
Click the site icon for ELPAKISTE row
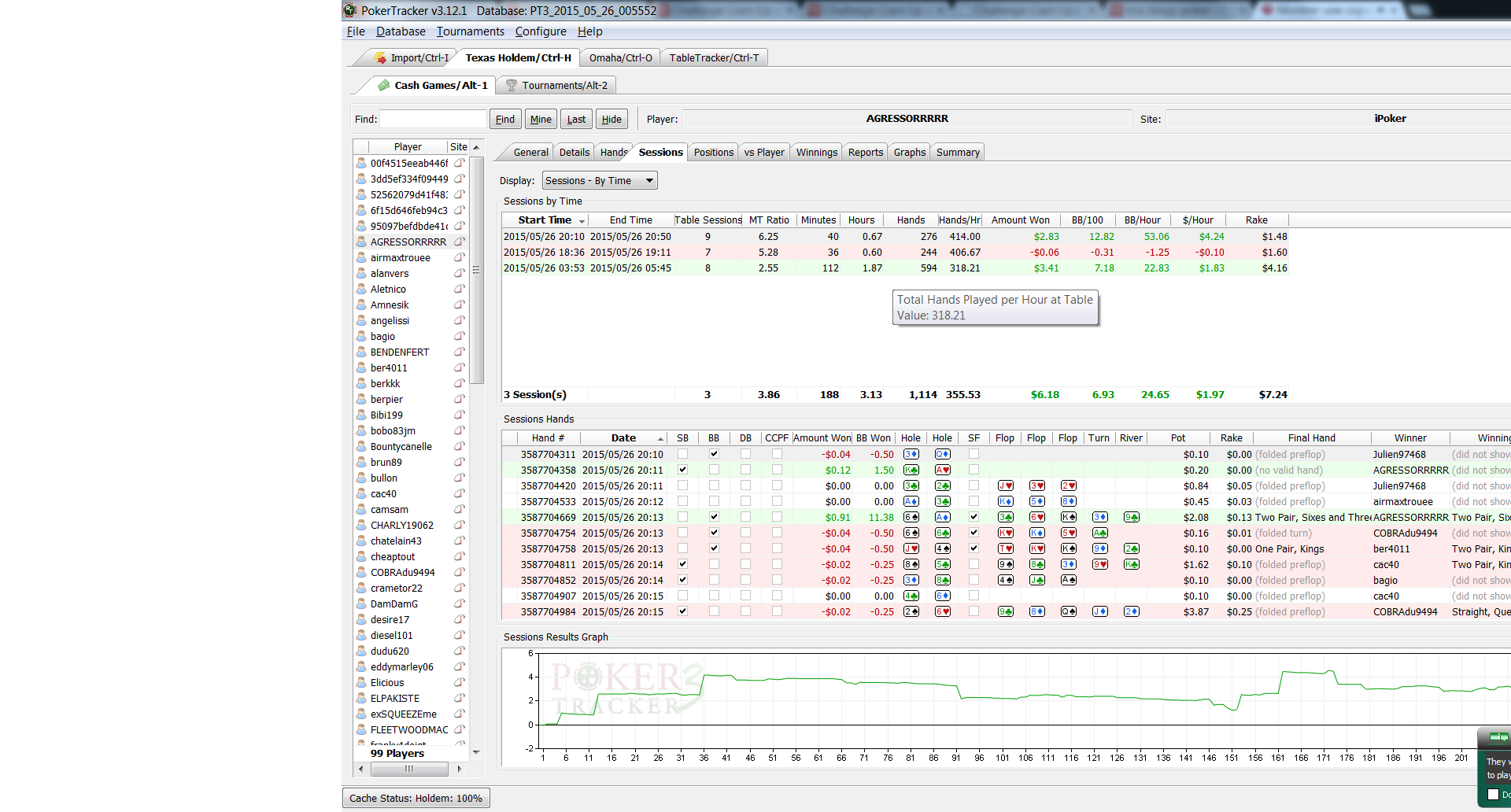[459, 698]
